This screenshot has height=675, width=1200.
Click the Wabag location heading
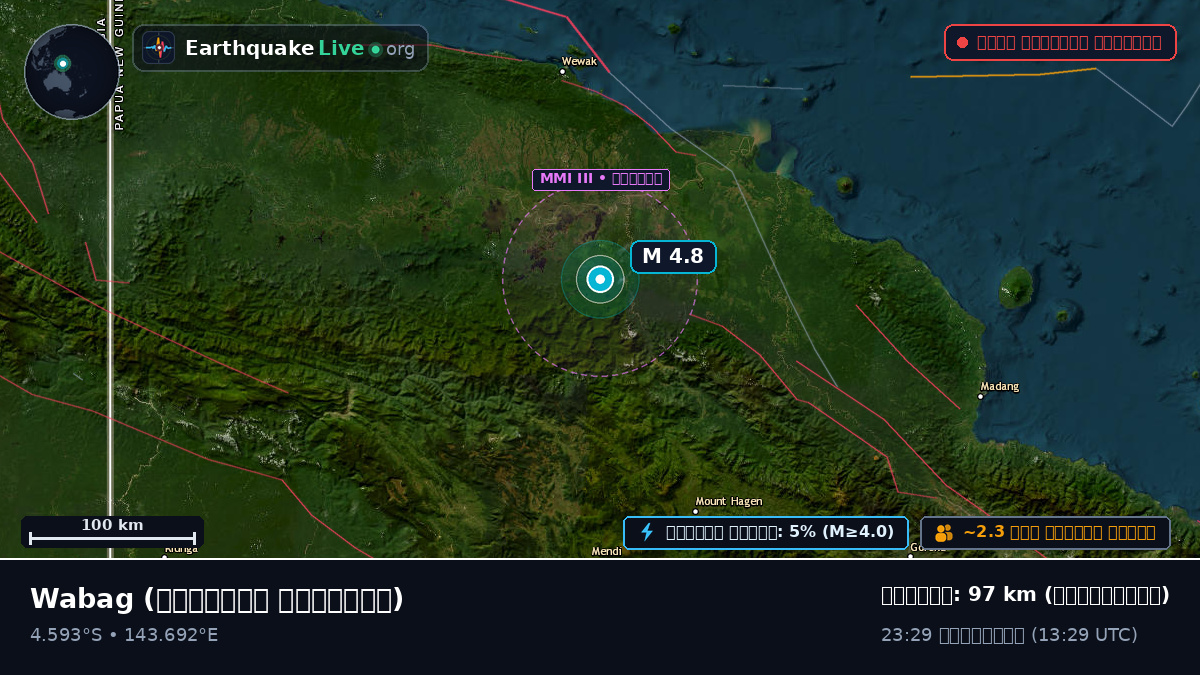tap(217, 599)
